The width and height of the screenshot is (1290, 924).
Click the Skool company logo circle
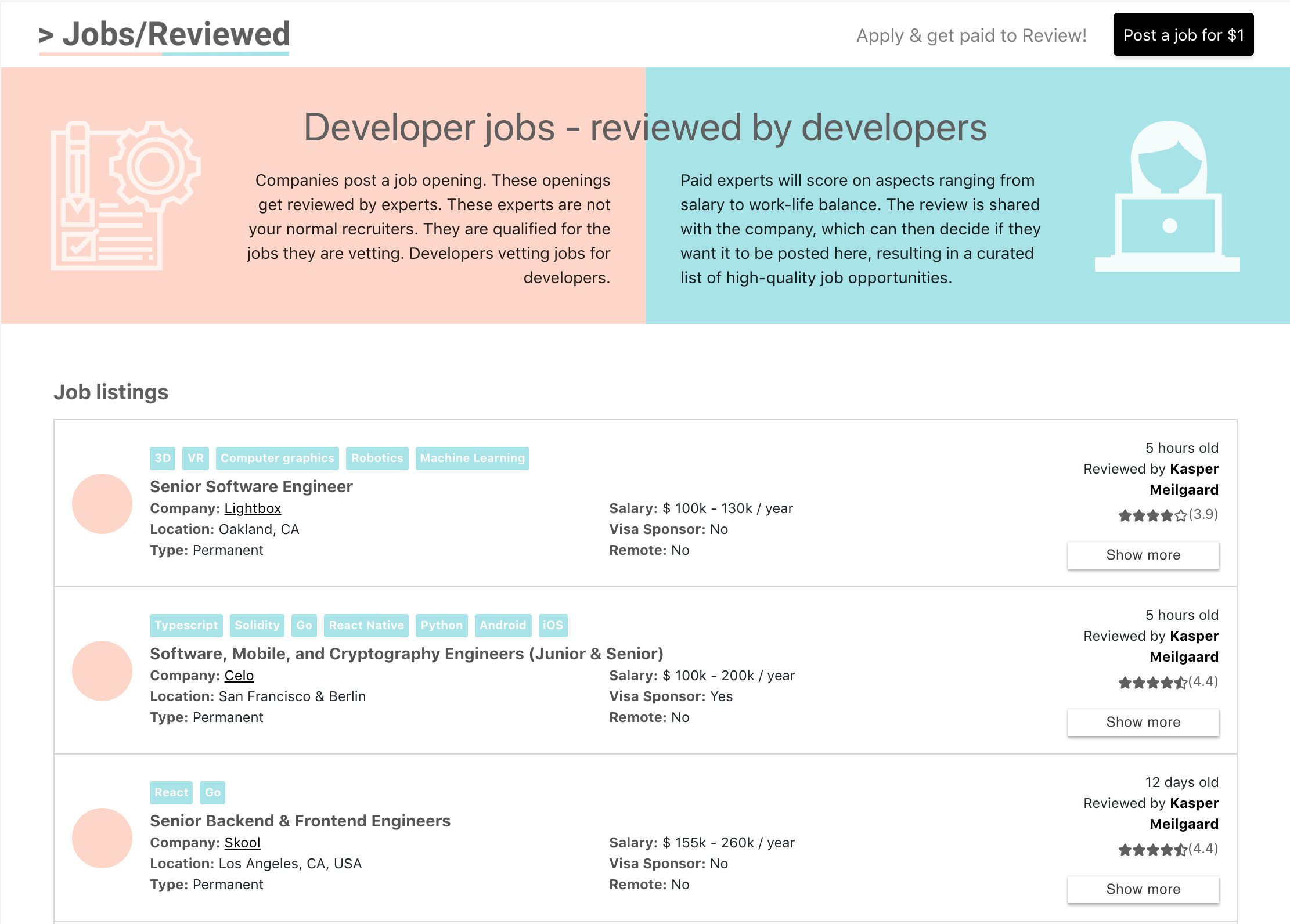pyautogui.click(x=102, y=838)
